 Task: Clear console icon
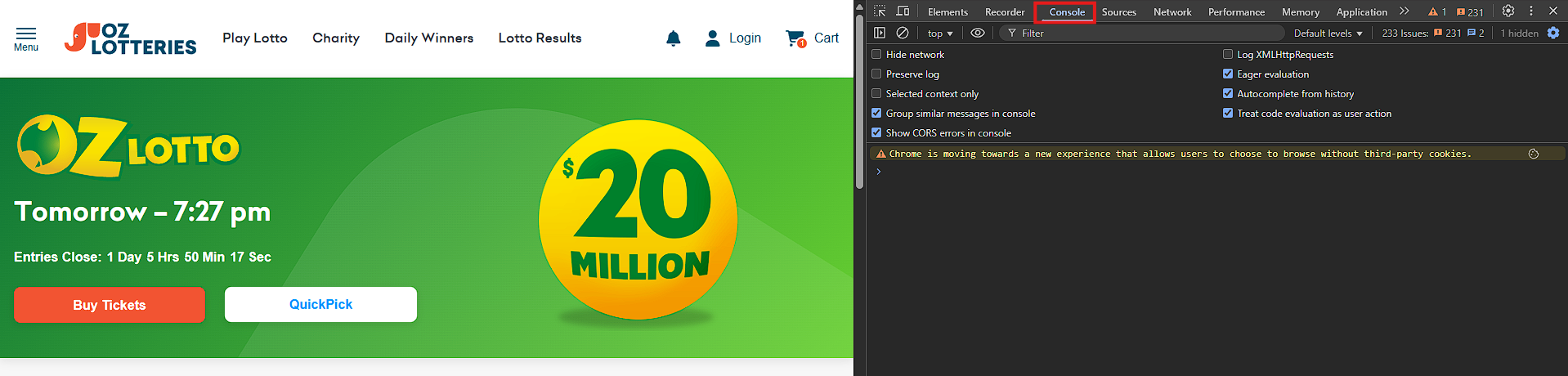[x=903, y=33]
